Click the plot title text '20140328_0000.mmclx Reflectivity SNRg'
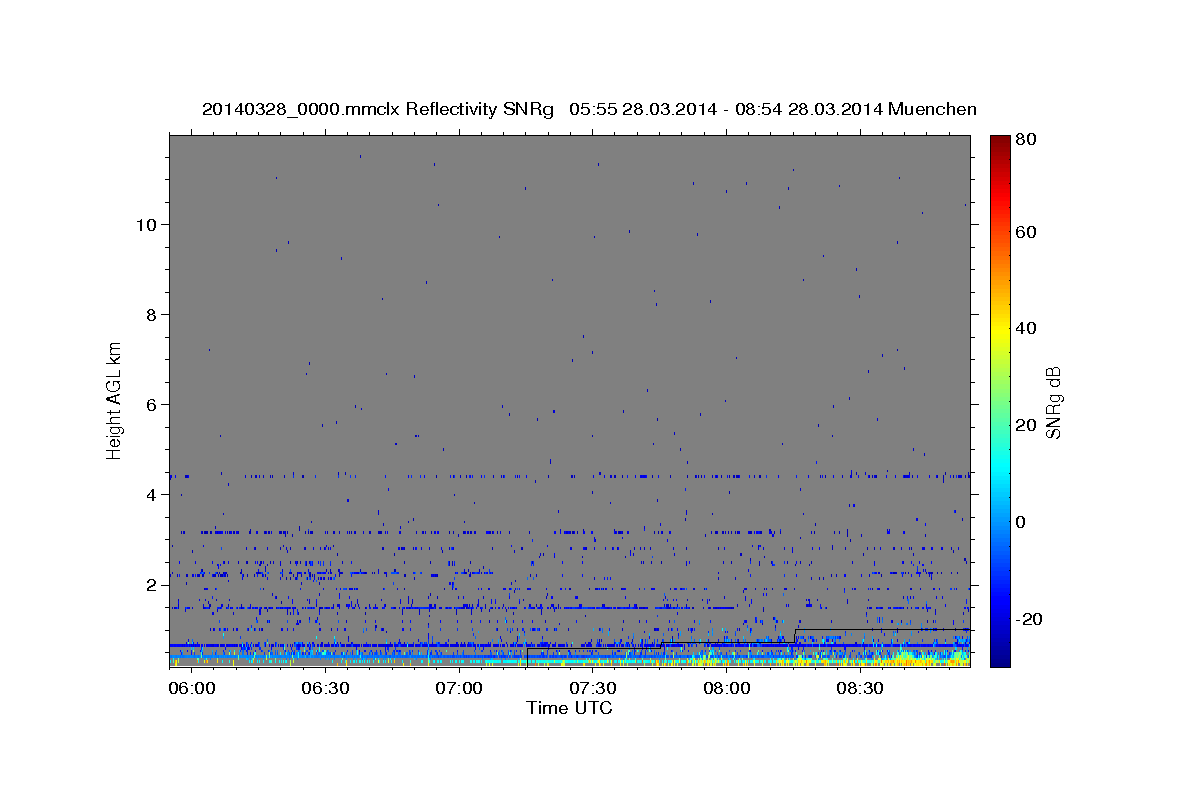1200x800 pixels. (x=378, y=109)
